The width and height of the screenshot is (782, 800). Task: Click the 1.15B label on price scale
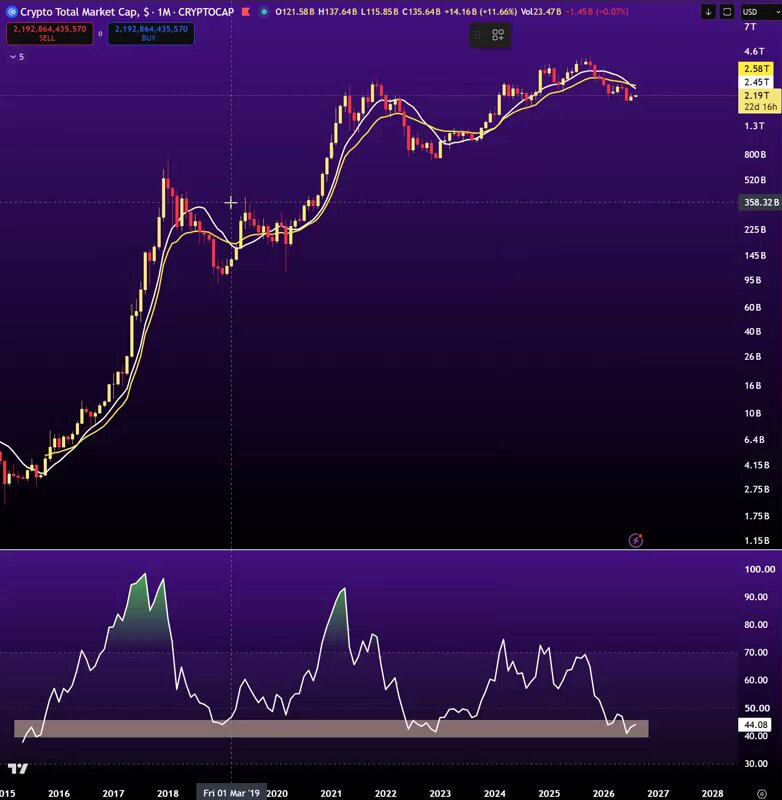click(756, 540)
